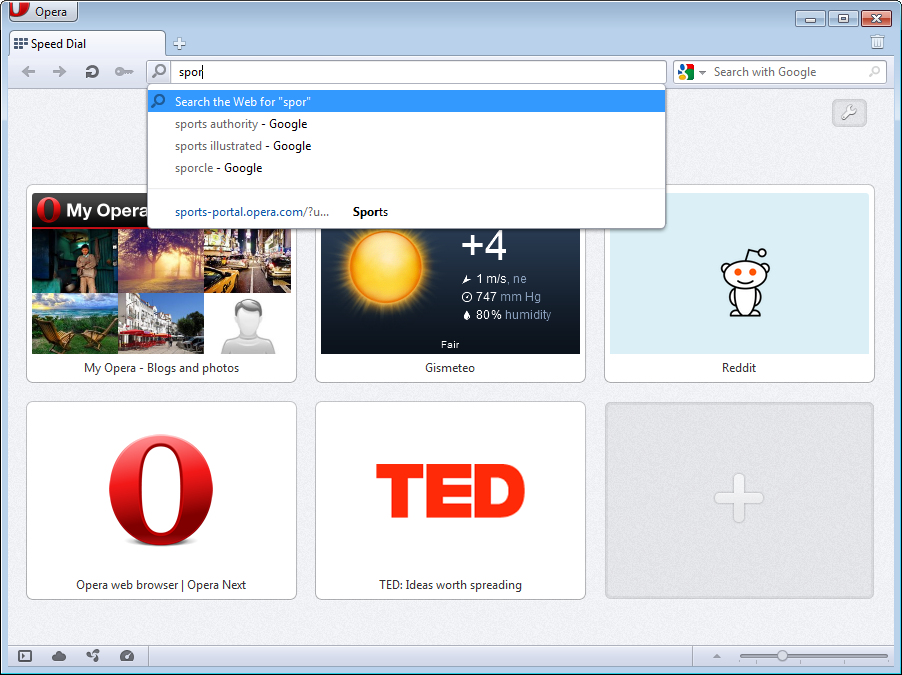Screen dimensions: 902x675
Task: Open the red Opera menu button
Action: point(42,11)
